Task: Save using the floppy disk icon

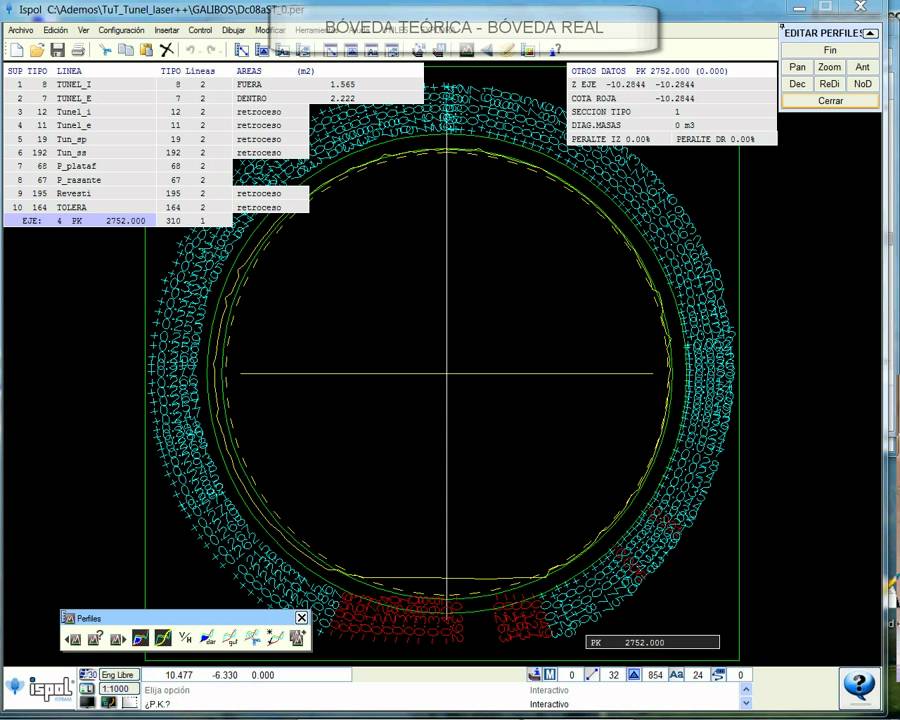Action: click(57, 51)
